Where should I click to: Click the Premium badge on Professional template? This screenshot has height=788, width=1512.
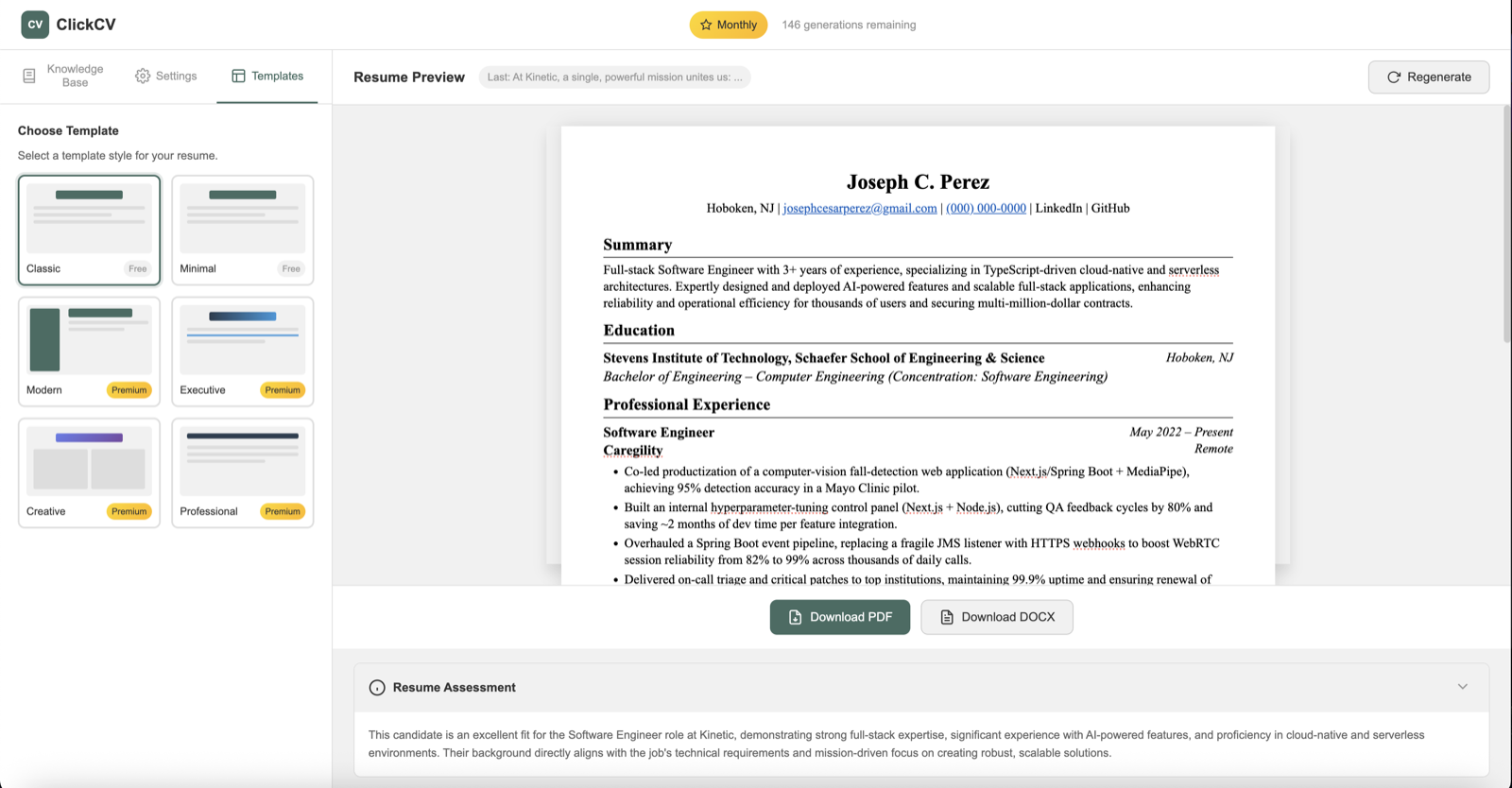click(283, 511)
